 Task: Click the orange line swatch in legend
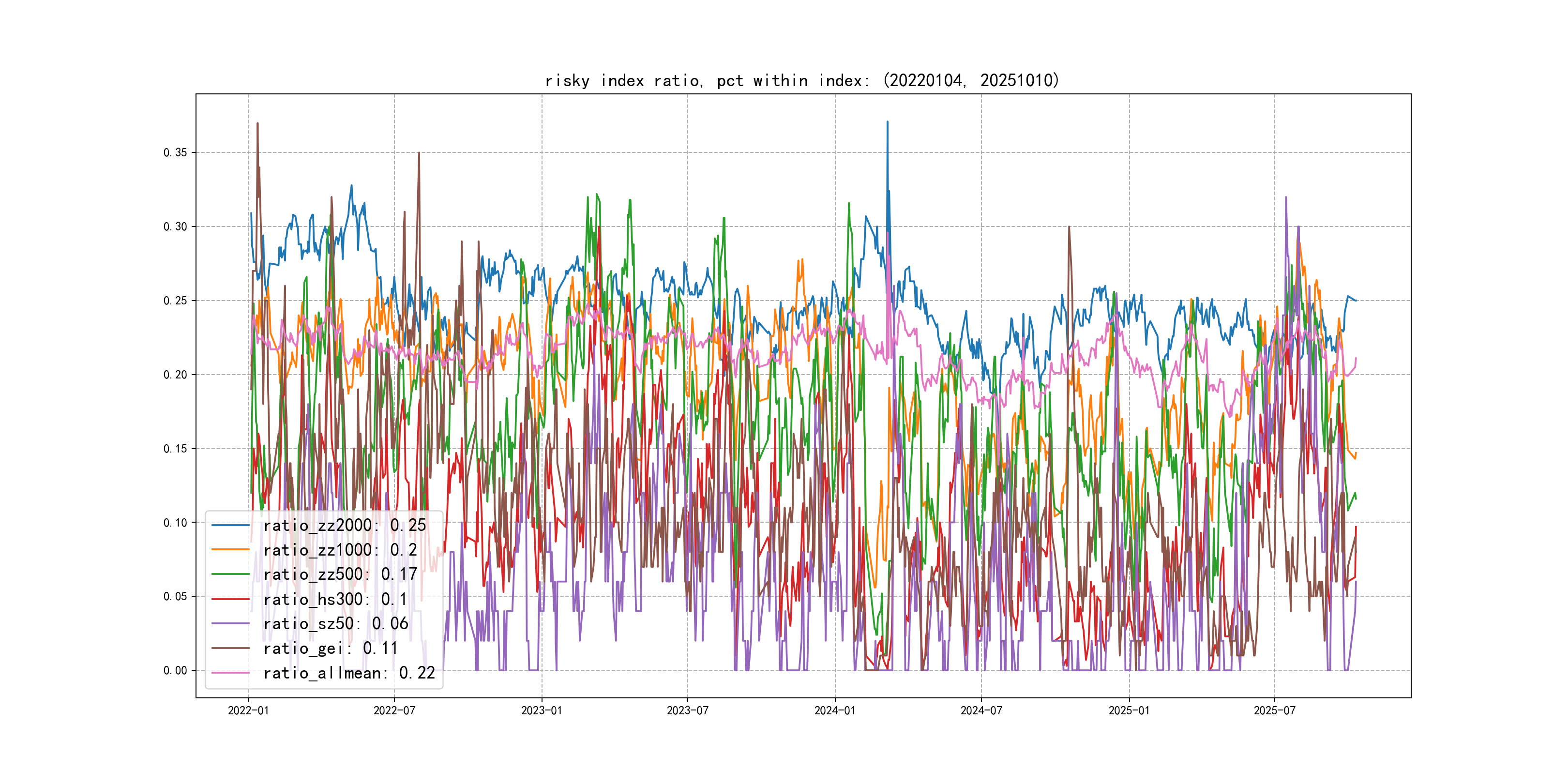coord(231,550)
